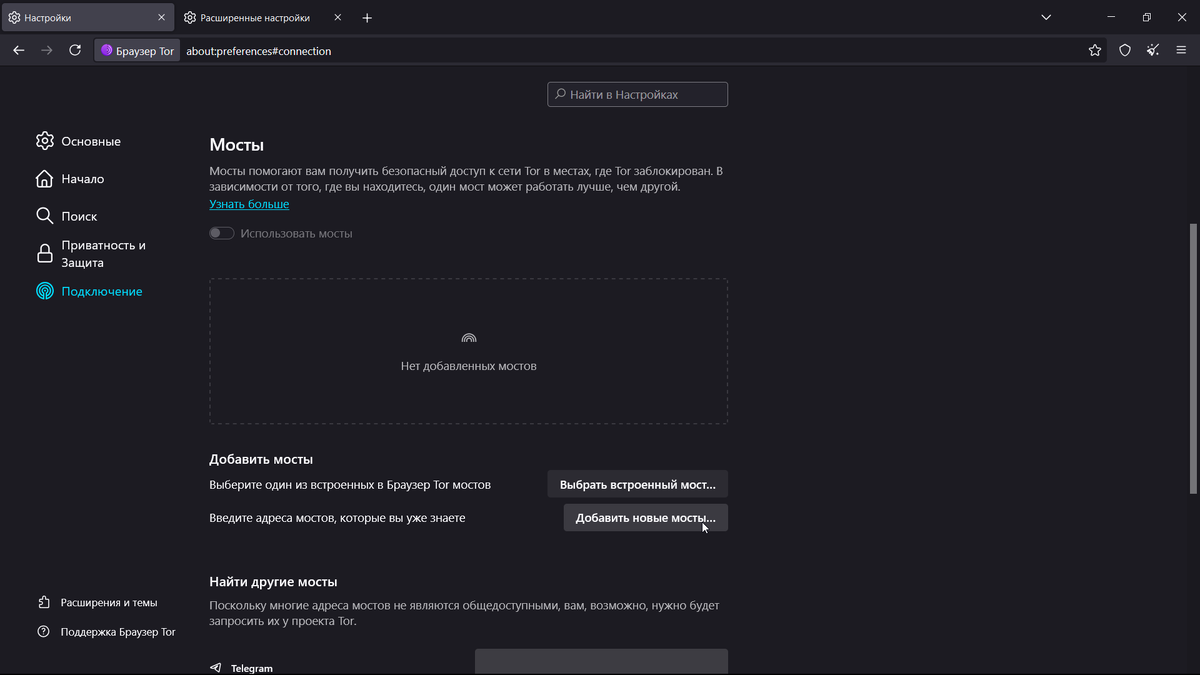
Task: Toggle the Использовать мосты switch
Action: 222,233
